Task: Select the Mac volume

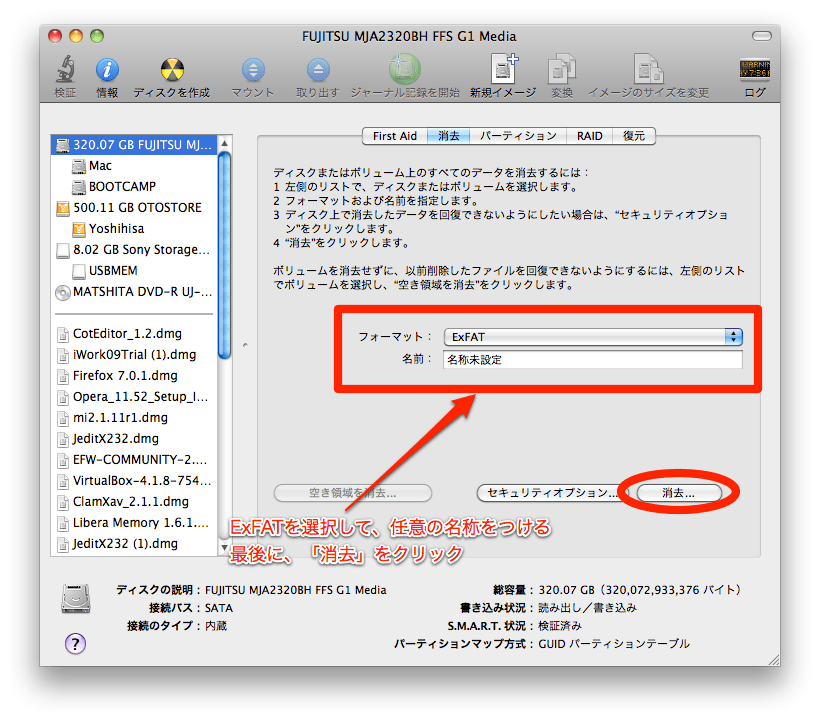Action: [x=134, y=166]
